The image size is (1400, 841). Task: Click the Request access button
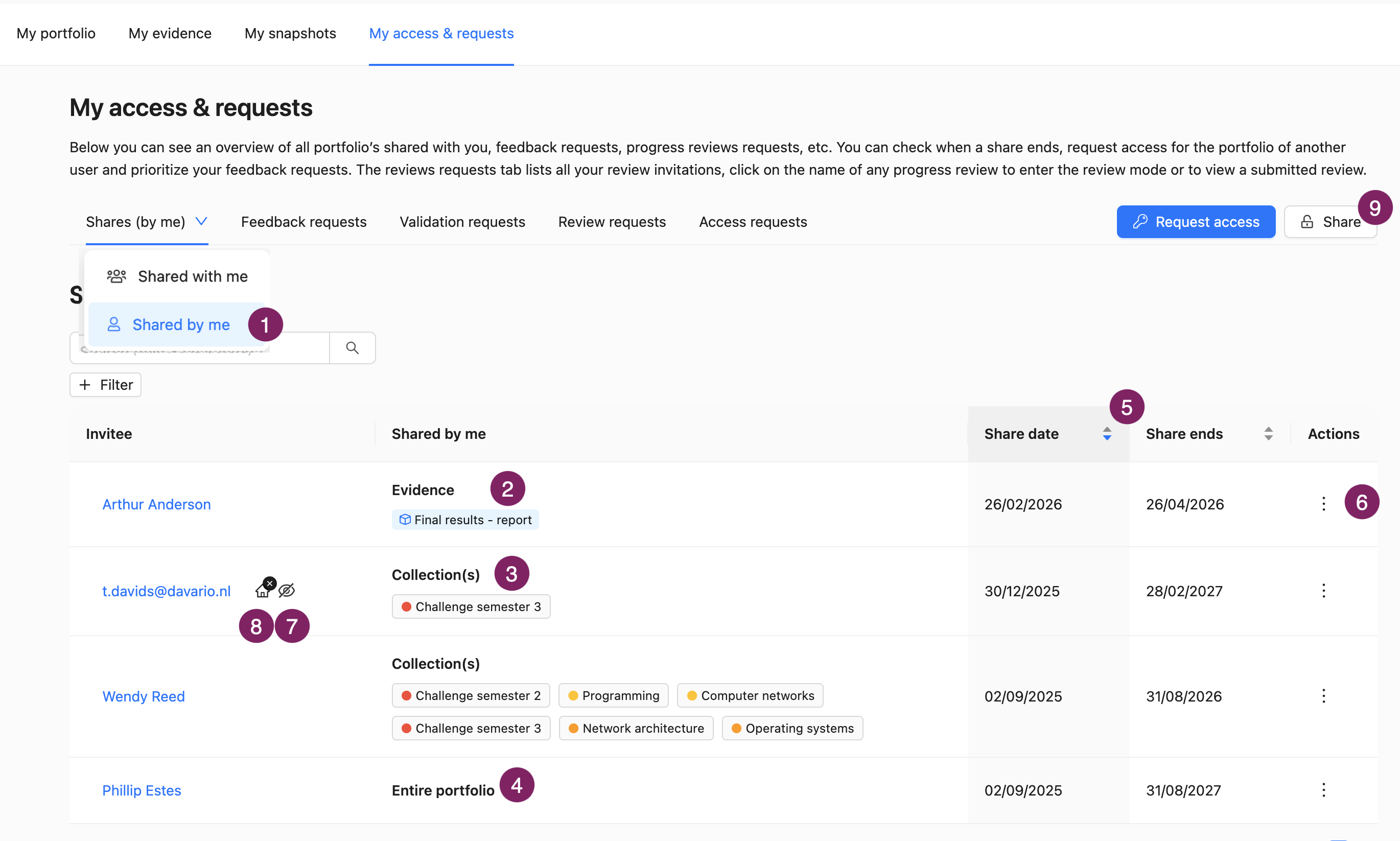click(1196, 222)
